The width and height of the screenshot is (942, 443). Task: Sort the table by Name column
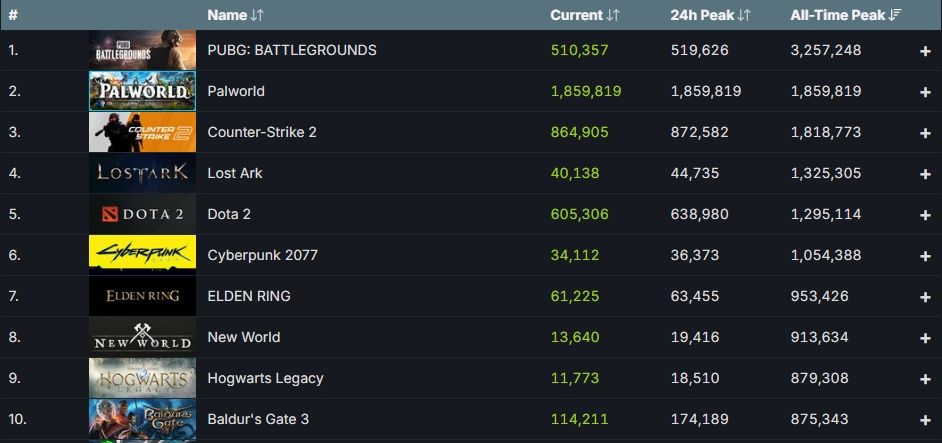point(235,15)
